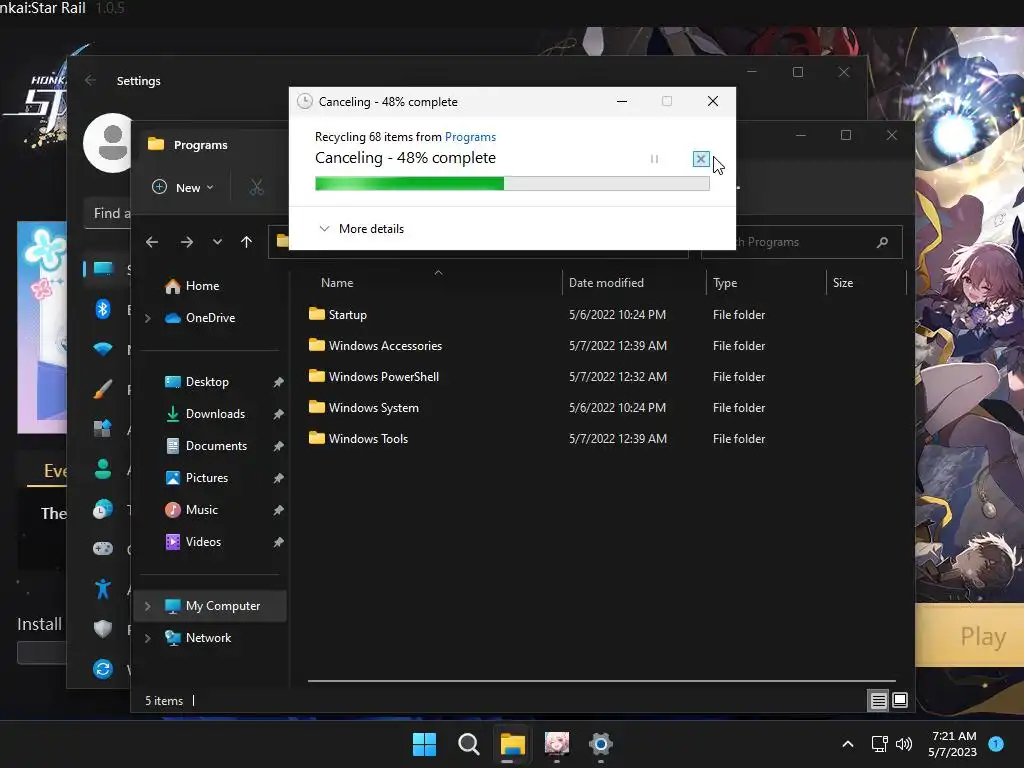Go back in the Settings window
1024x768 pixels.
pos(90,80)
